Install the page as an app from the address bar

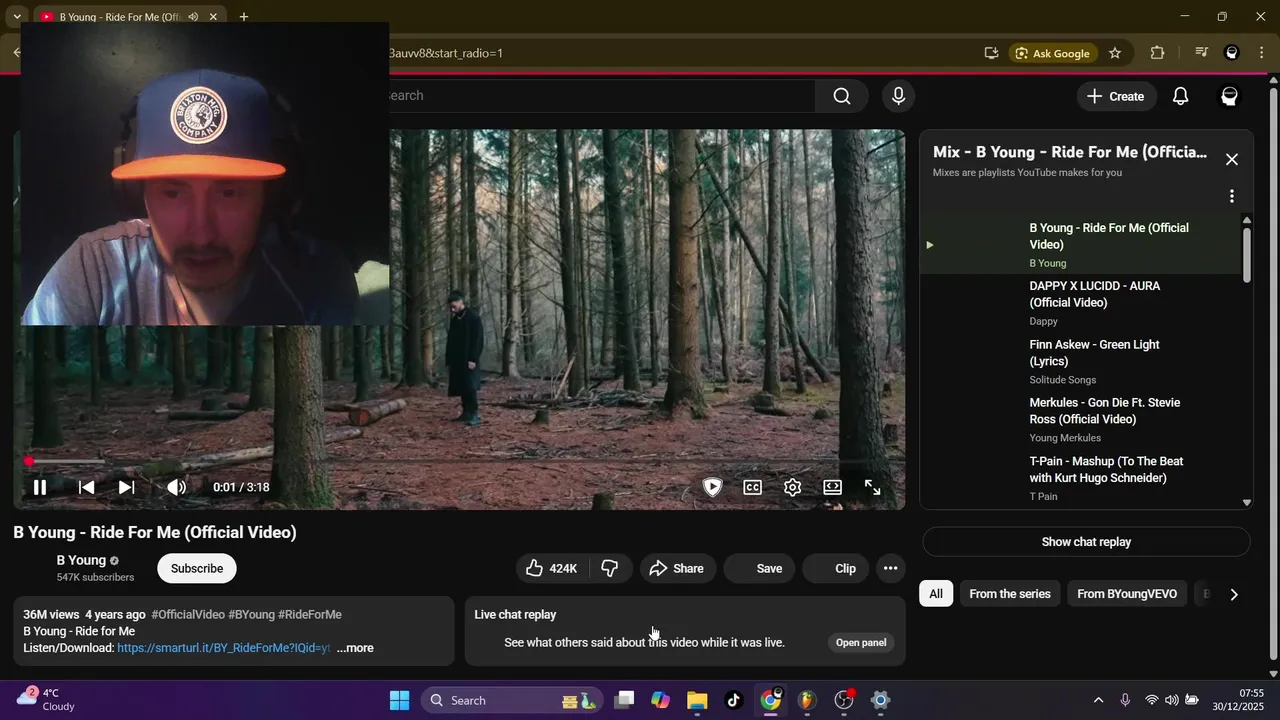(991, 53)
